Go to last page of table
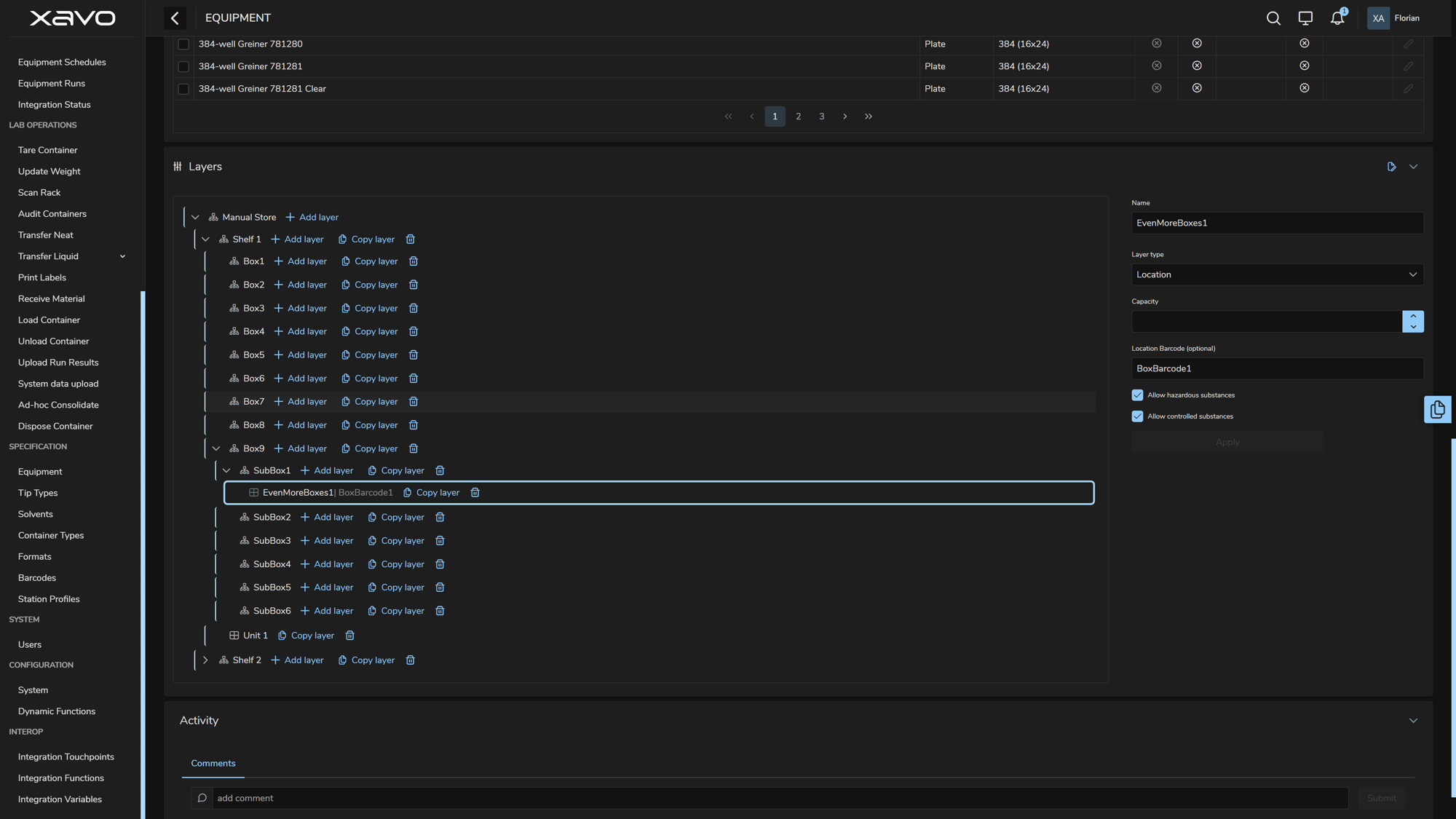The width and height of the screenshot is (1456, 819). (x=869, y=116)
